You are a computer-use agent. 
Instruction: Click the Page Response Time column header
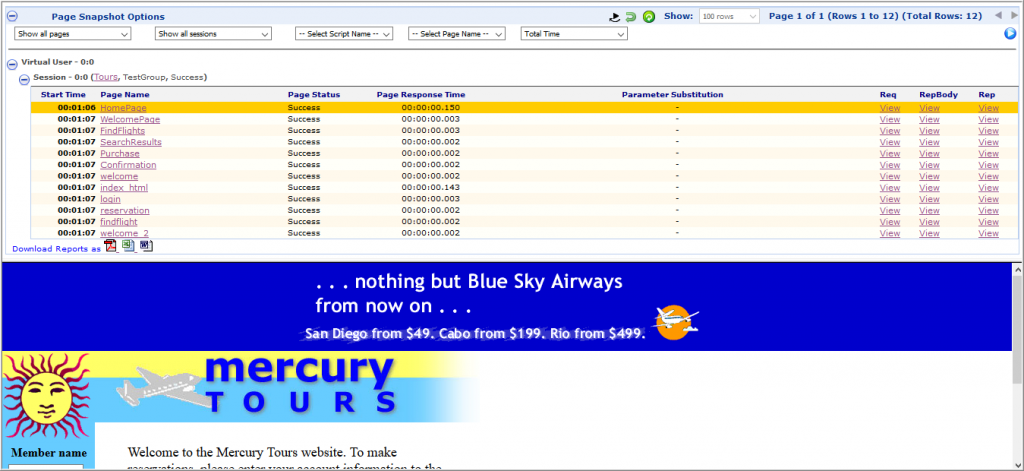(x=421, y=95)
